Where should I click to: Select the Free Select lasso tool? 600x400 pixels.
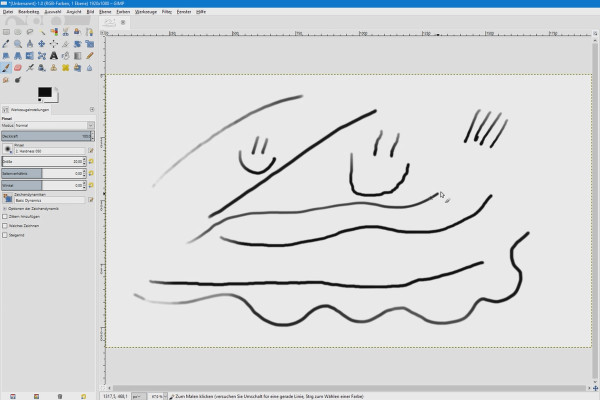pos(30,32)
